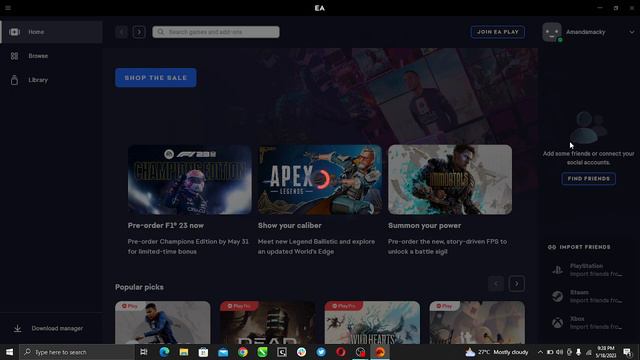Open the Immortals card image
Screen dimensions: 640x360
click(450, 180)
